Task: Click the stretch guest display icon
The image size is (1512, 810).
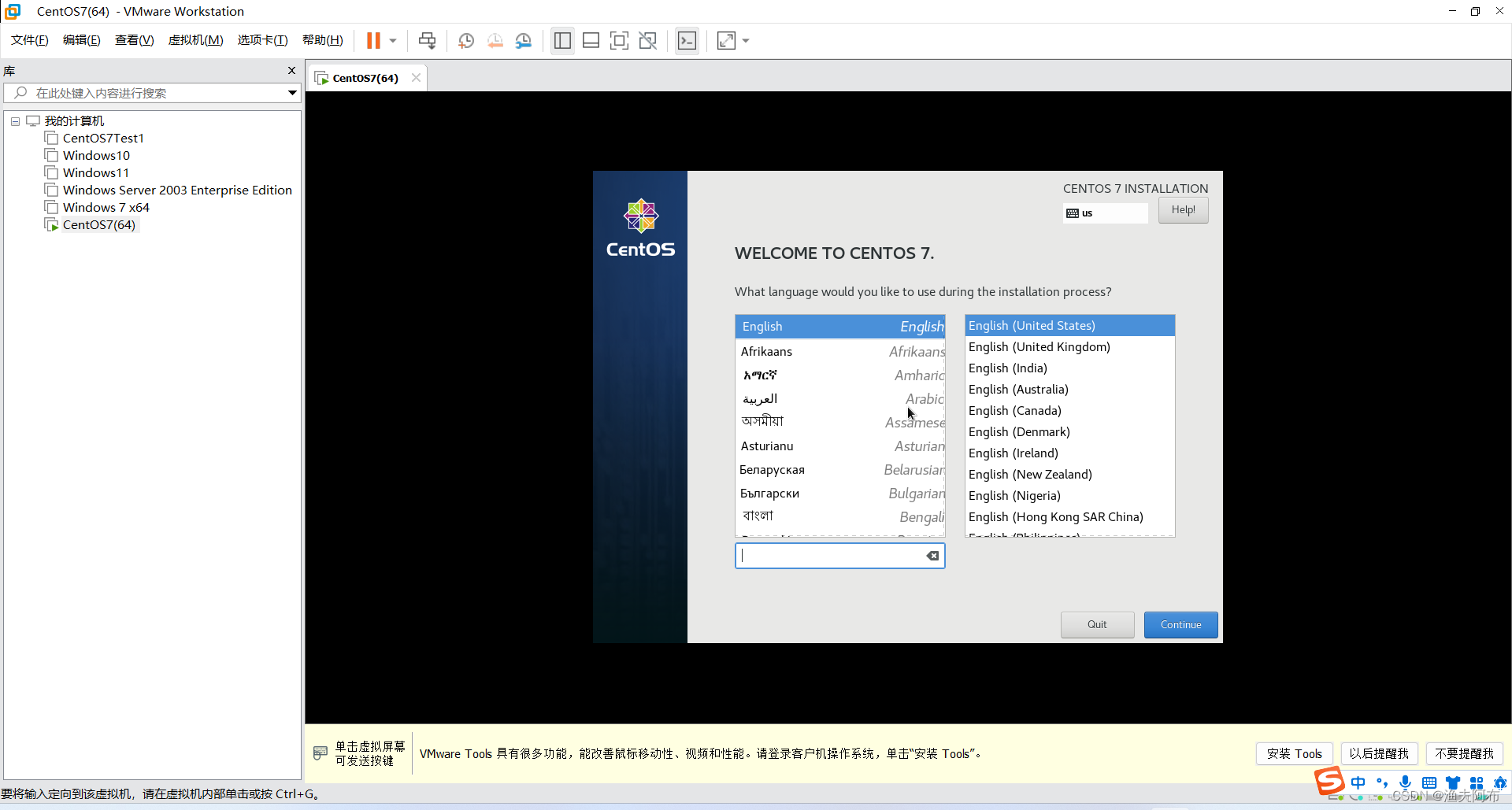Action: point(726,40)
